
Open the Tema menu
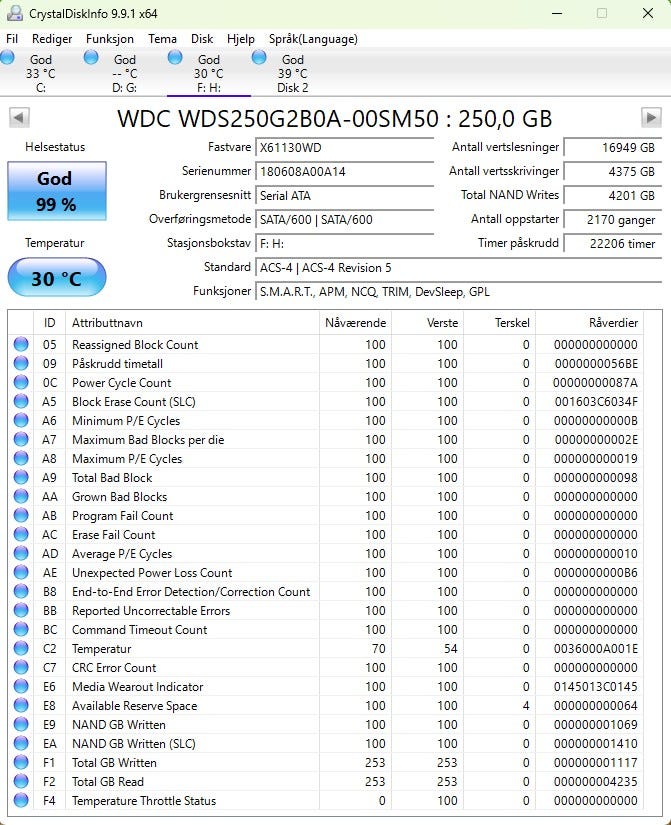coord(162,39)
